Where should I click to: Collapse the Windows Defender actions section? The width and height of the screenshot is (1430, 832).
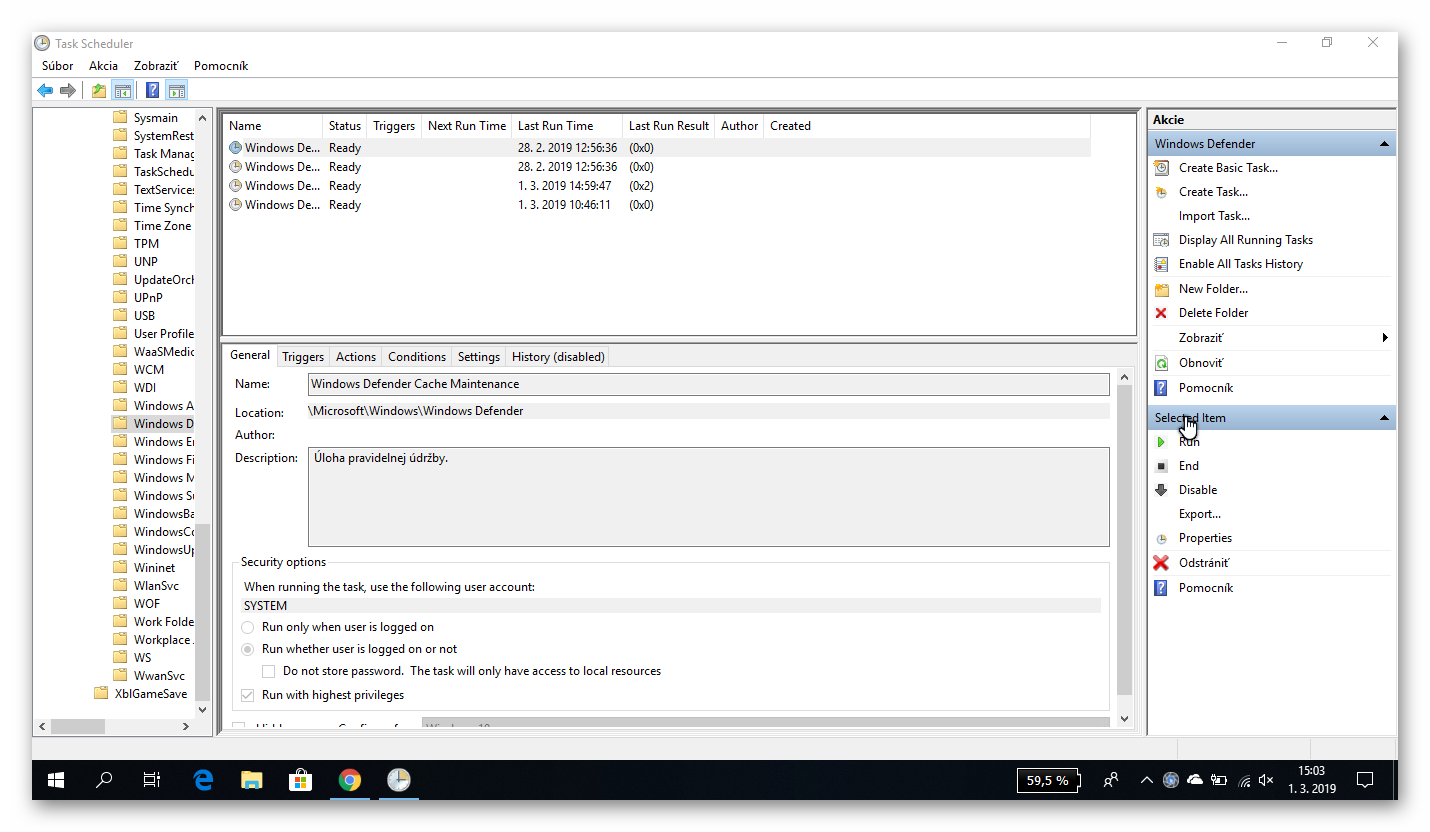pyautogui.click(x=1384, y=144)
